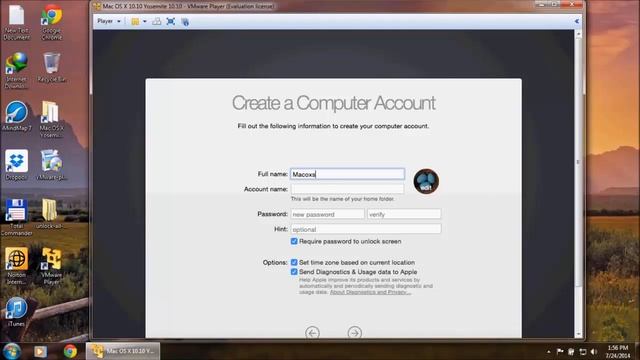
Task: Open Chrome from the taskbar
Action: tap(70, 351)
